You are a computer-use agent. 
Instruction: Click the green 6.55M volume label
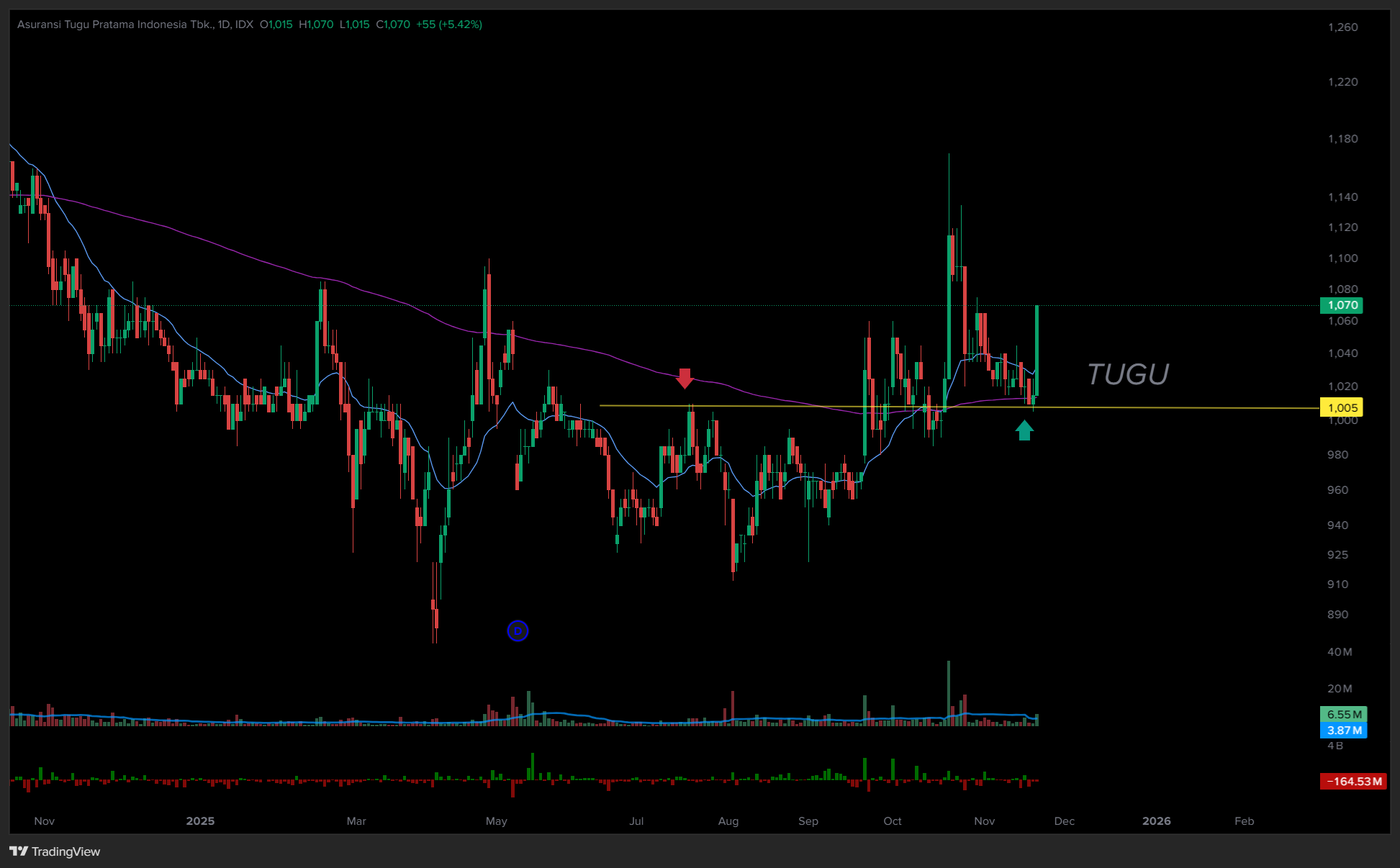pos(1343,715)
